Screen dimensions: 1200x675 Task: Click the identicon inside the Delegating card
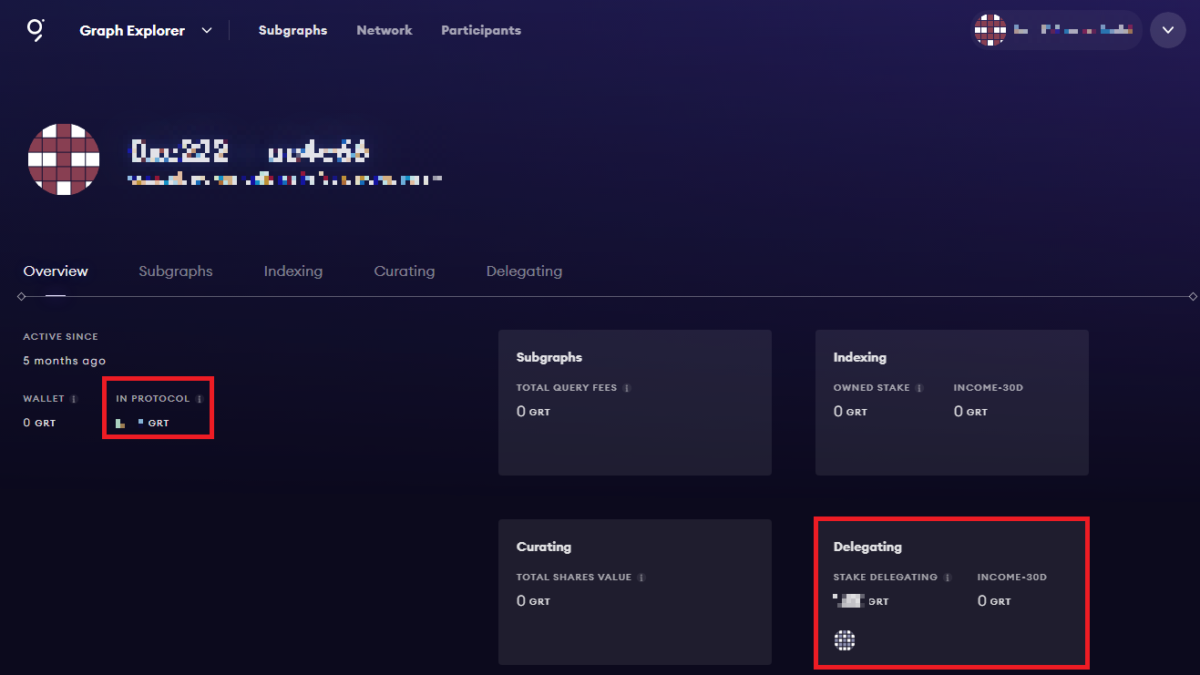[x=845, y=640]
